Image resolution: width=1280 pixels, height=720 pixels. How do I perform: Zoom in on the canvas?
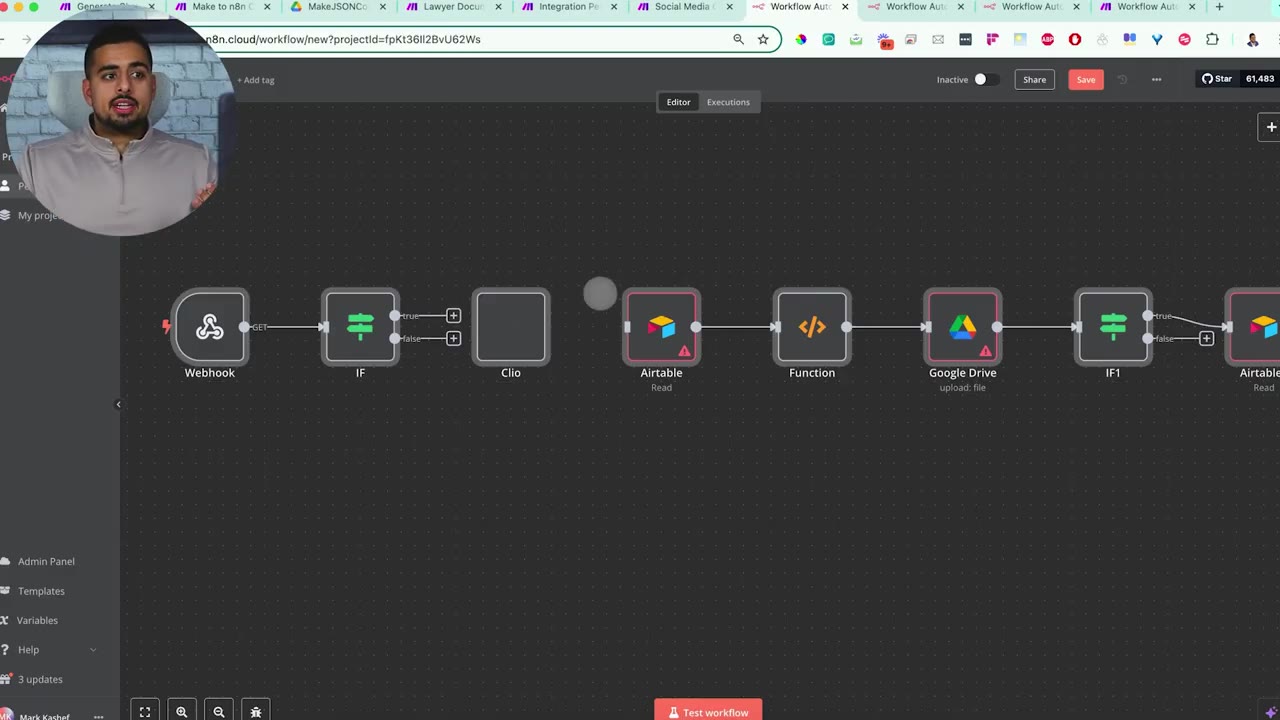pyautogui.click(x=182, y=712)
